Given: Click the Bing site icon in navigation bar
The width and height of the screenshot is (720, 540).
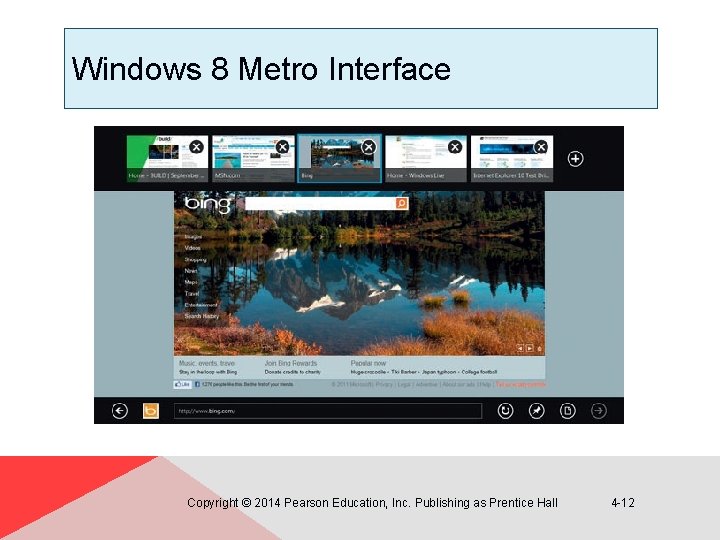Looking at the screenshot, I should pos(151,411).
